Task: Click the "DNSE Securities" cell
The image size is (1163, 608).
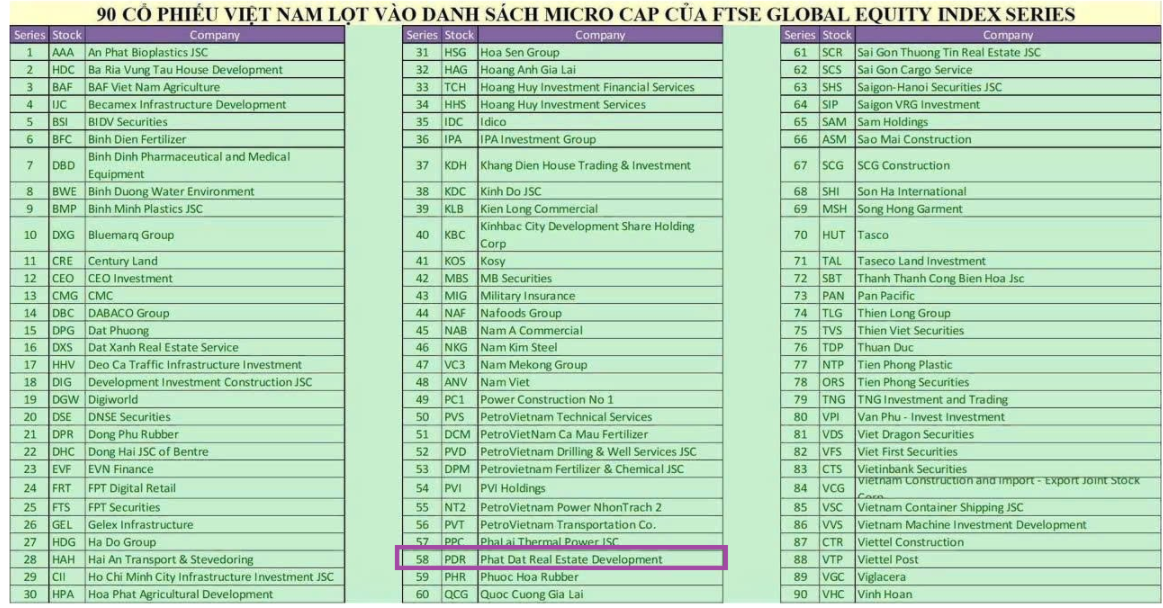Action: [x=214, y=417]
